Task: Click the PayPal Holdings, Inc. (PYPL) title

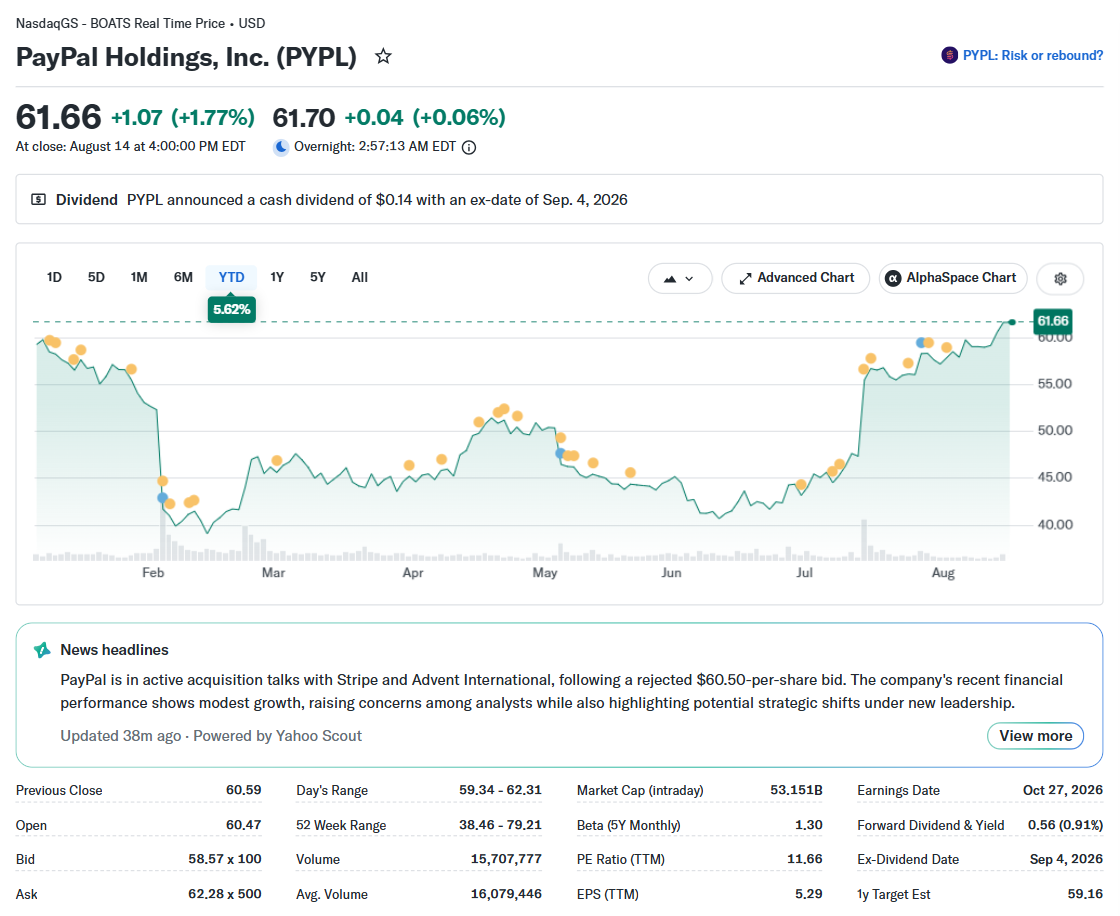Action: [186, 57]
